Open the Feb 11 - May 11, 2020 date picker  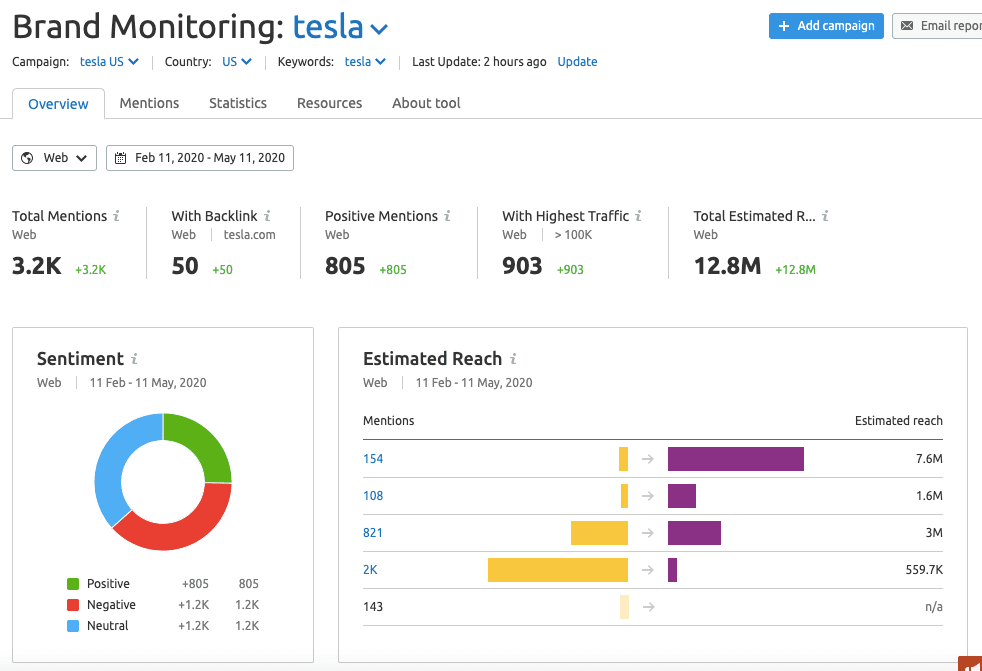[200, 158]
